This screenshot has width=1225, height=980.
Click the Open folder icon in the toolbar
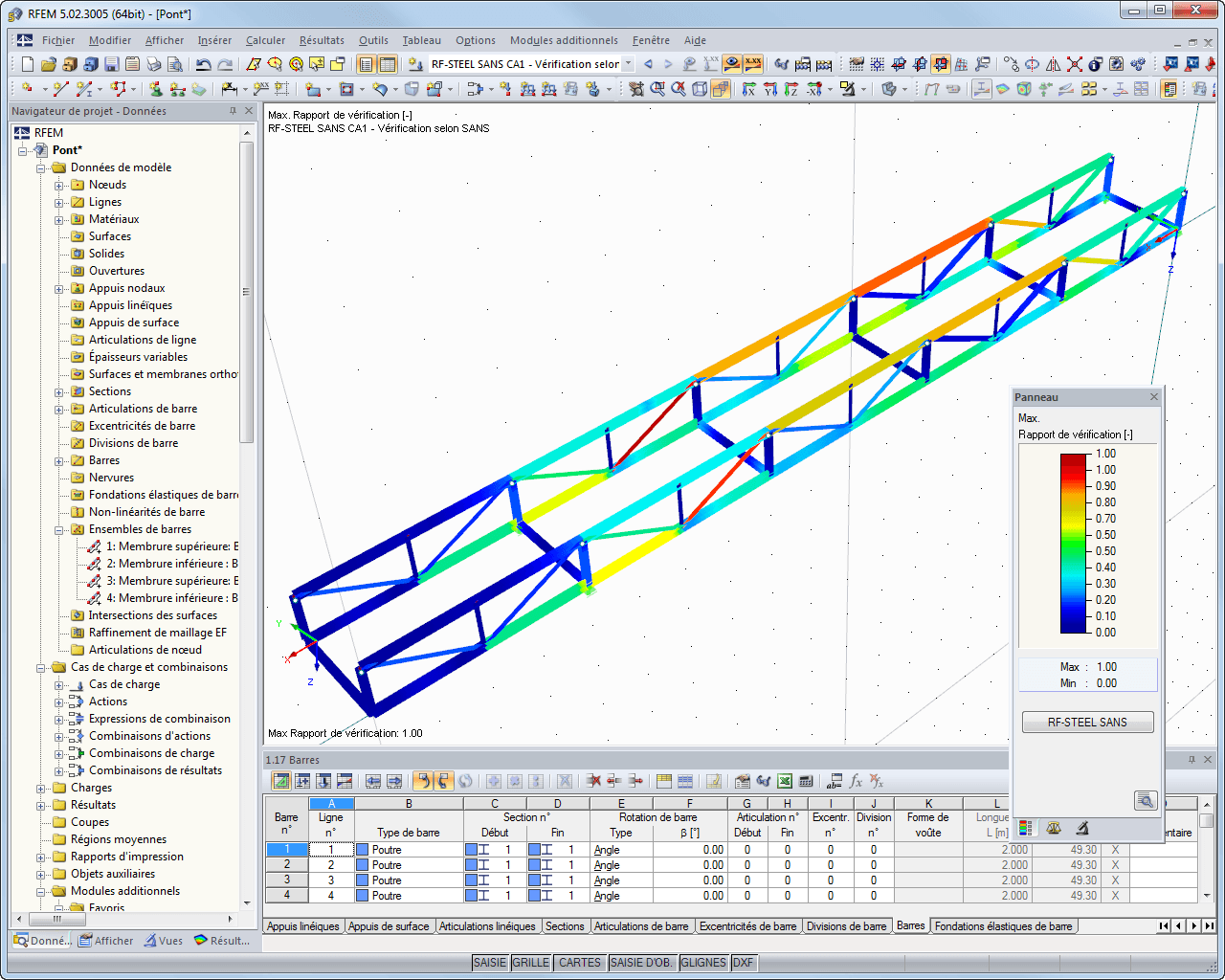click(48, 64)
